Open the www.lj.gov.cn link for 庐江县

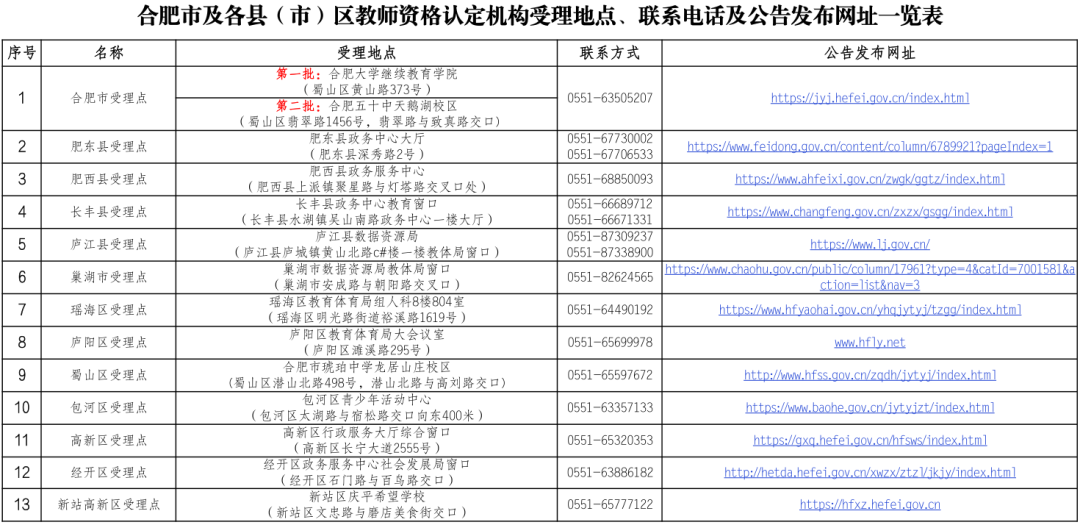pos(870,244)
